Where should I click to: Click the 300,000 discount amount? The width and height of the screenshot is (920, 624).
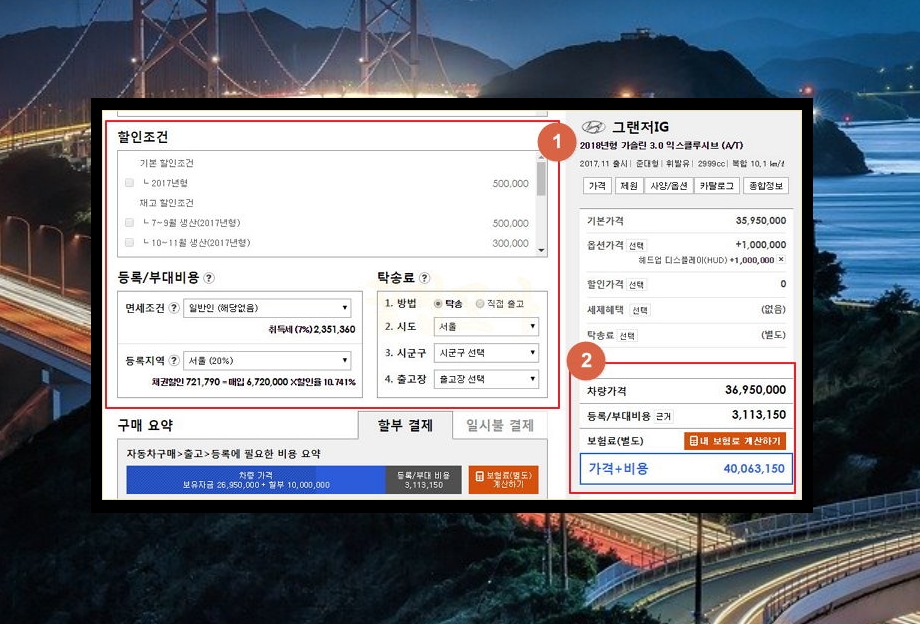tap(510, 243)
